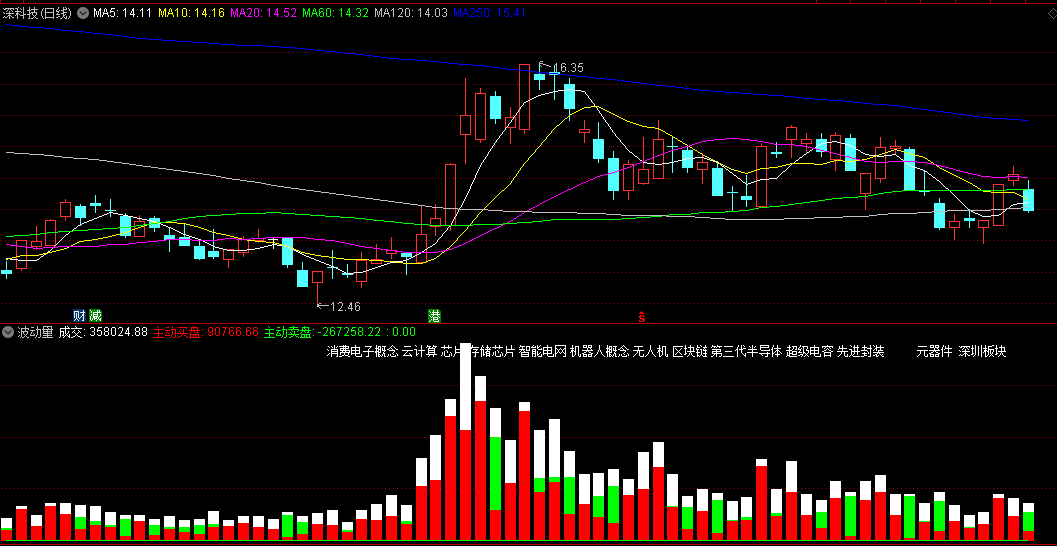The width and height of the screenshot is (1057, 546).
Task: Click the 深科技(日线) chart title
Action: click(37, 13)
